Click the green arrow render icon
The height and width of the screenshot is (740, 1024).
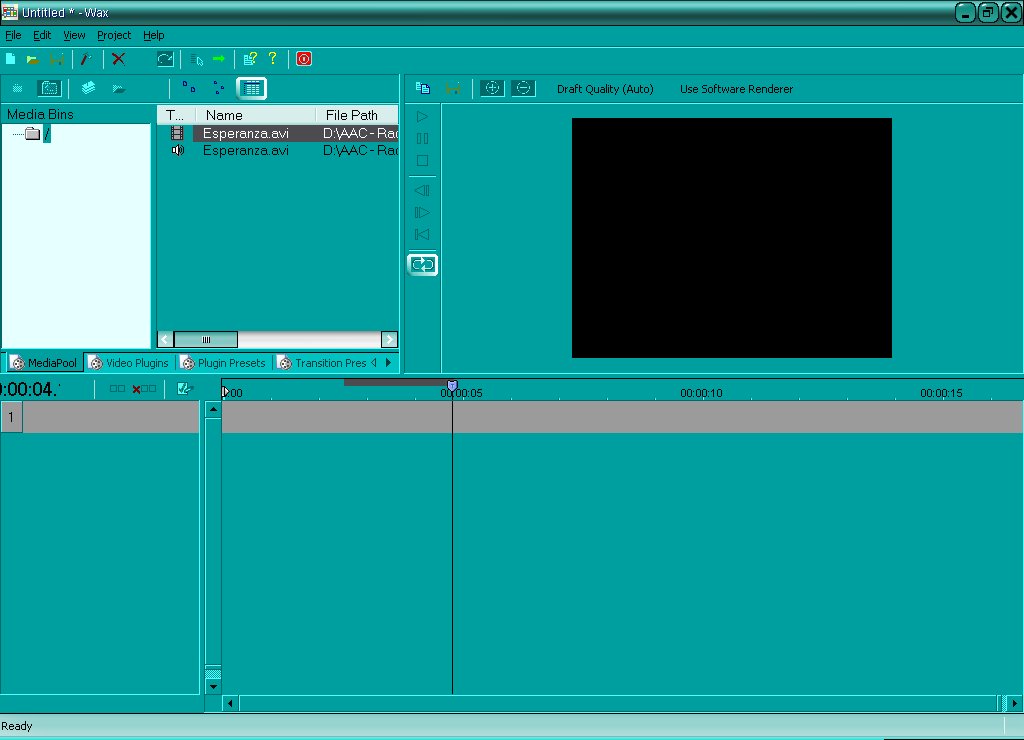[x=219, y=59]
